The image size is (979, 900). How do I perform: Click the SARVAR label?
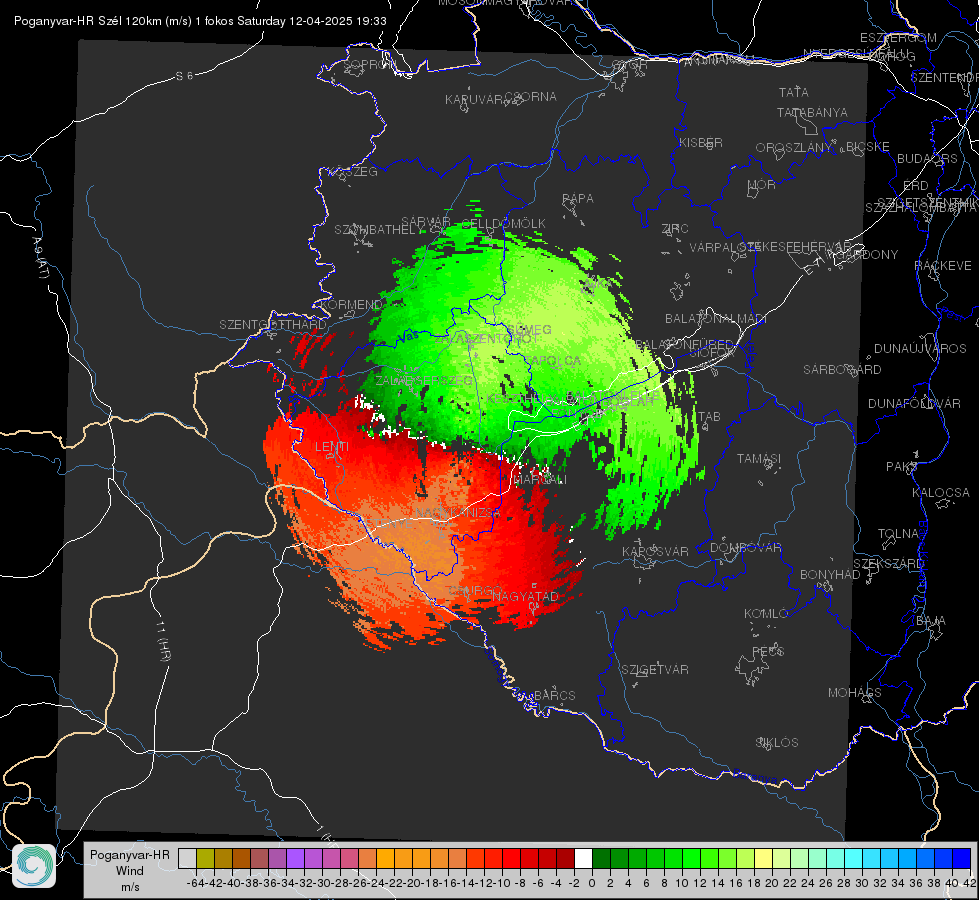(x=426, y=222)
